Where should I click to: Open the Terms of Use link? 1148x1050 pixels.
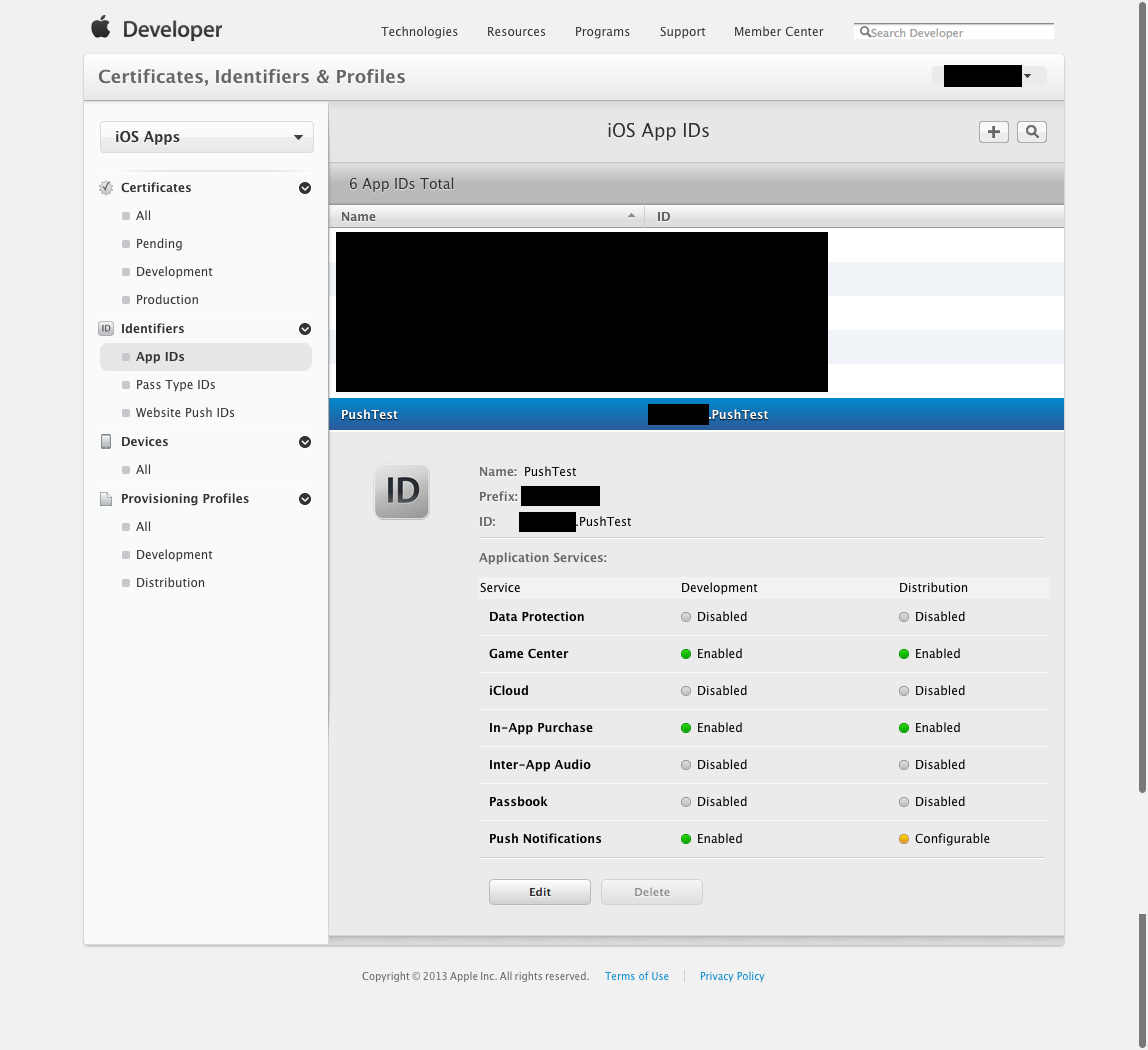pos(637,976)
